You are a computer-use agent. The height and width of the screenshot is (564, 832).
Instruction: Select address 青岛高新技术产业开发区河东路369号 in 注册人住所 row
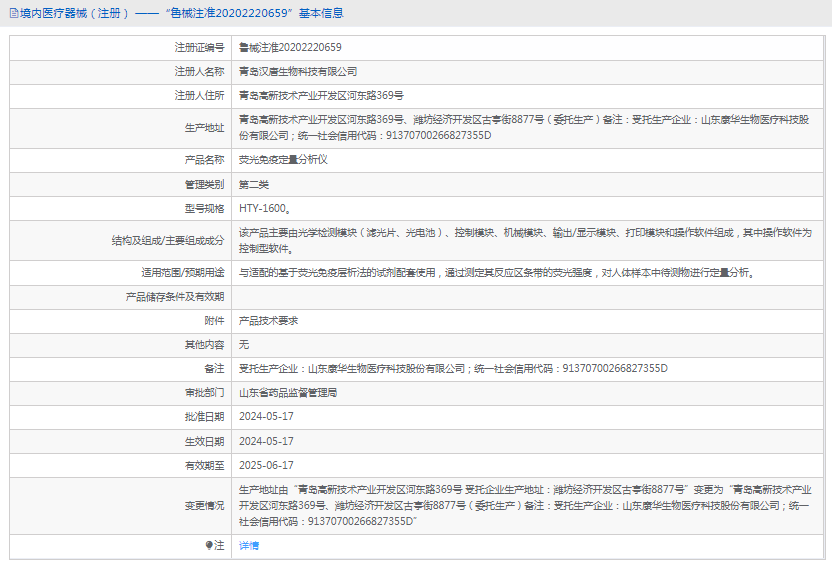click(321, 96)
